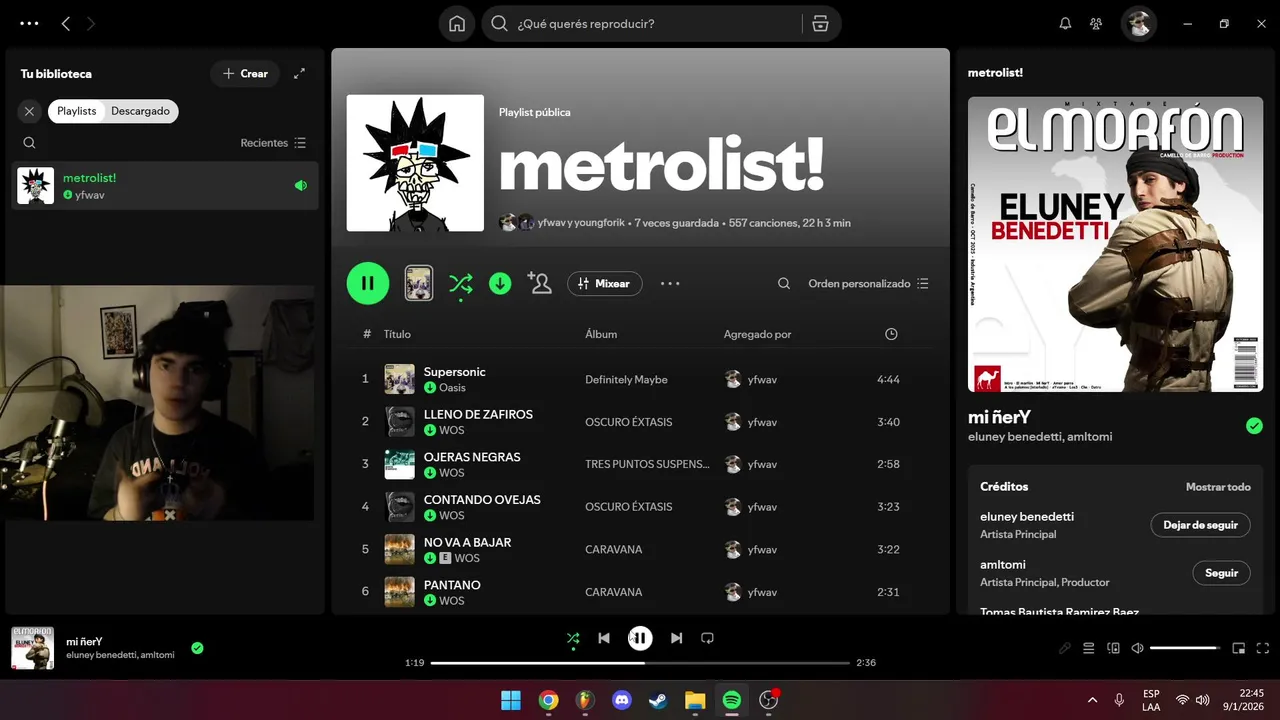Pause playback in the bottom player bar
The width and height of the screenshot is (1280, 720).
(640, 638)
